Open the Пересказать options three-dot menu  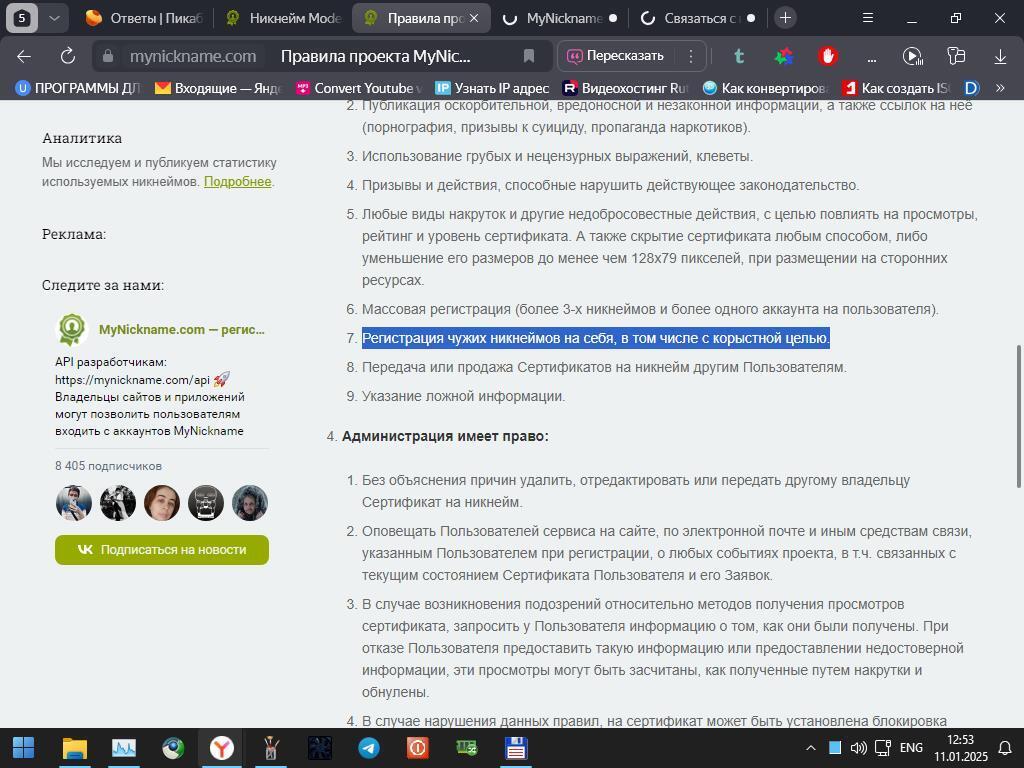690,56
